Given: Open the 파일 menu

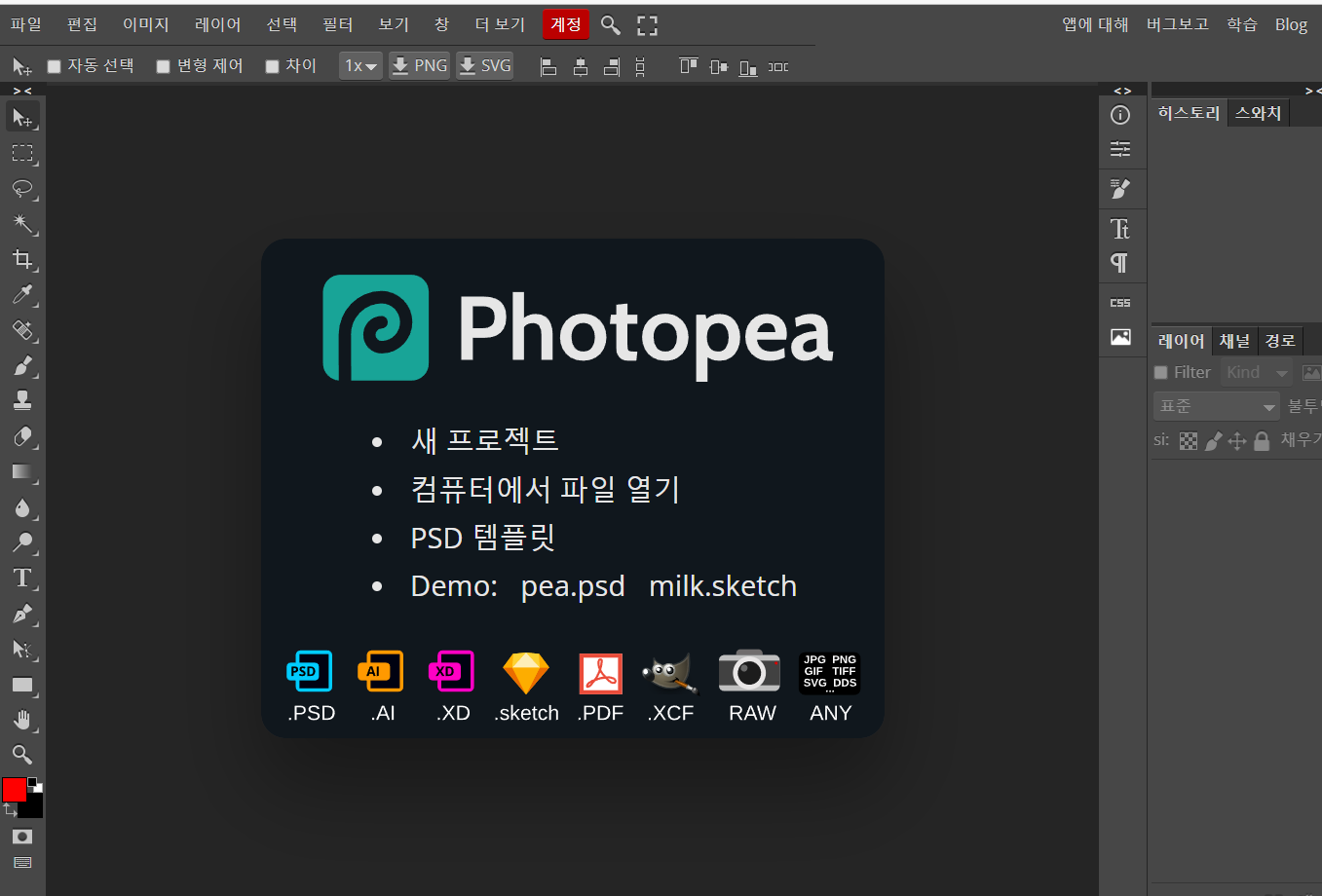Looking at the screenshot, I should point(26,24).
